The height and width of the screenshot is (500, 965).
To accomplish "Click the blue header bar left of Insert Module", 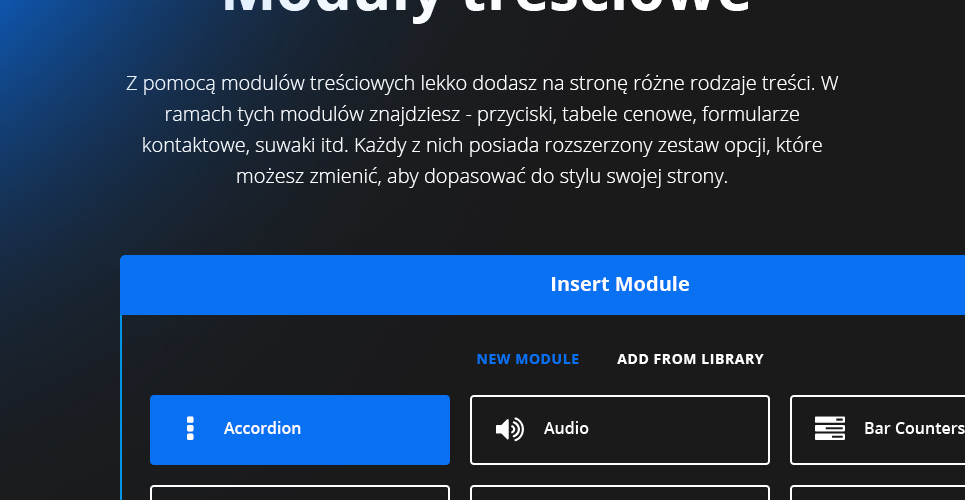I will click(332, 284).
